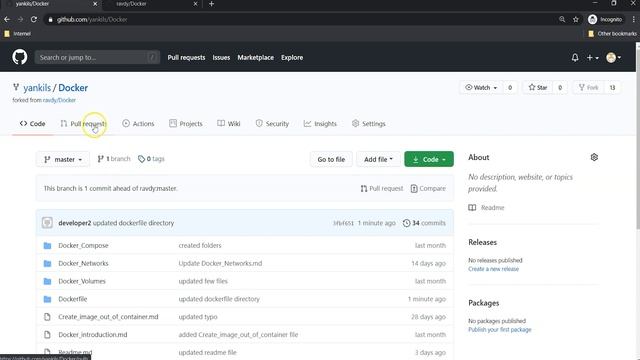
Task: Open the Update Docker_Networks.md commit message
Action: pos(220,263)
